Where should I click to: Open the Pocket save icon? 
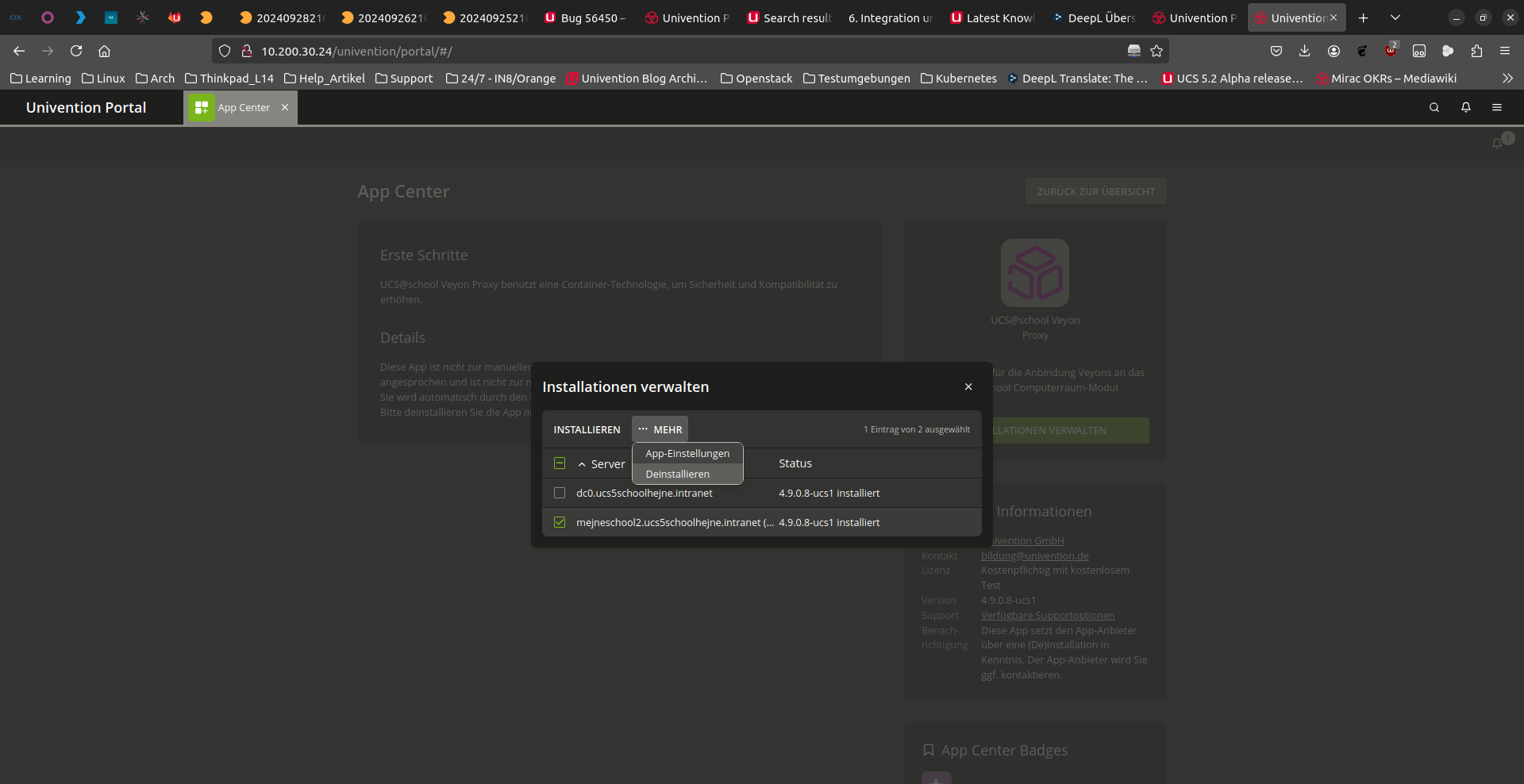(x=1276, y=51)
